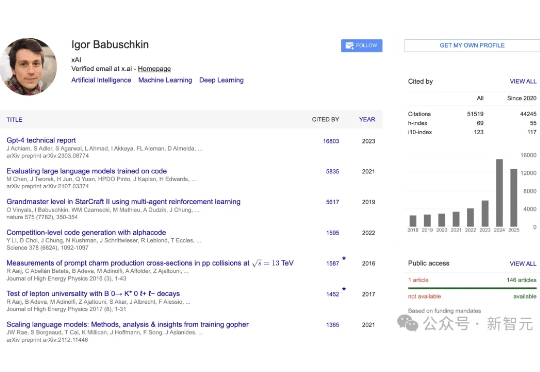Click the Follow button
Viewport: 540px width, 372px height.
click(x=362, y=45)
